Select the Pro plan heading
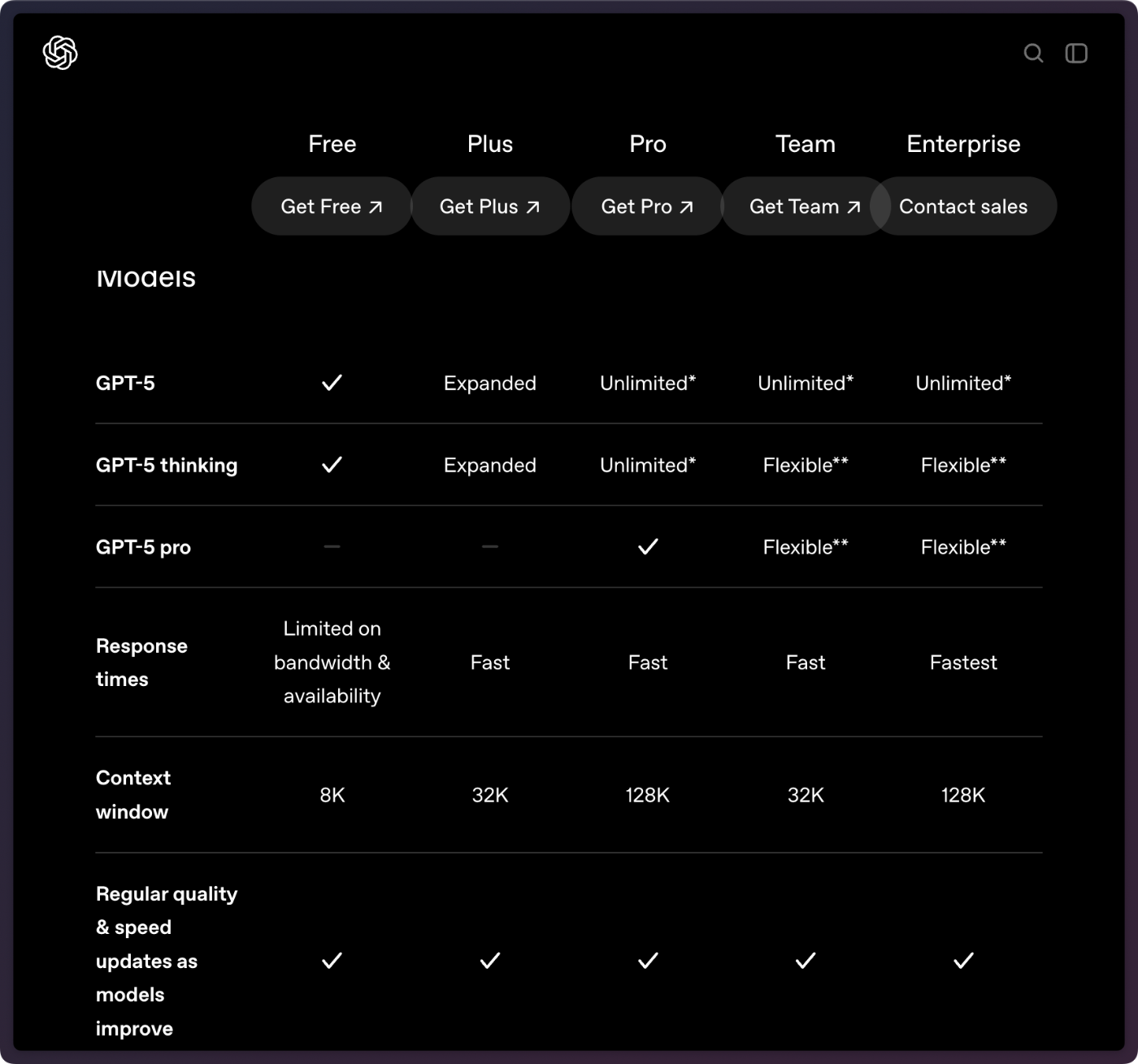 648,144
